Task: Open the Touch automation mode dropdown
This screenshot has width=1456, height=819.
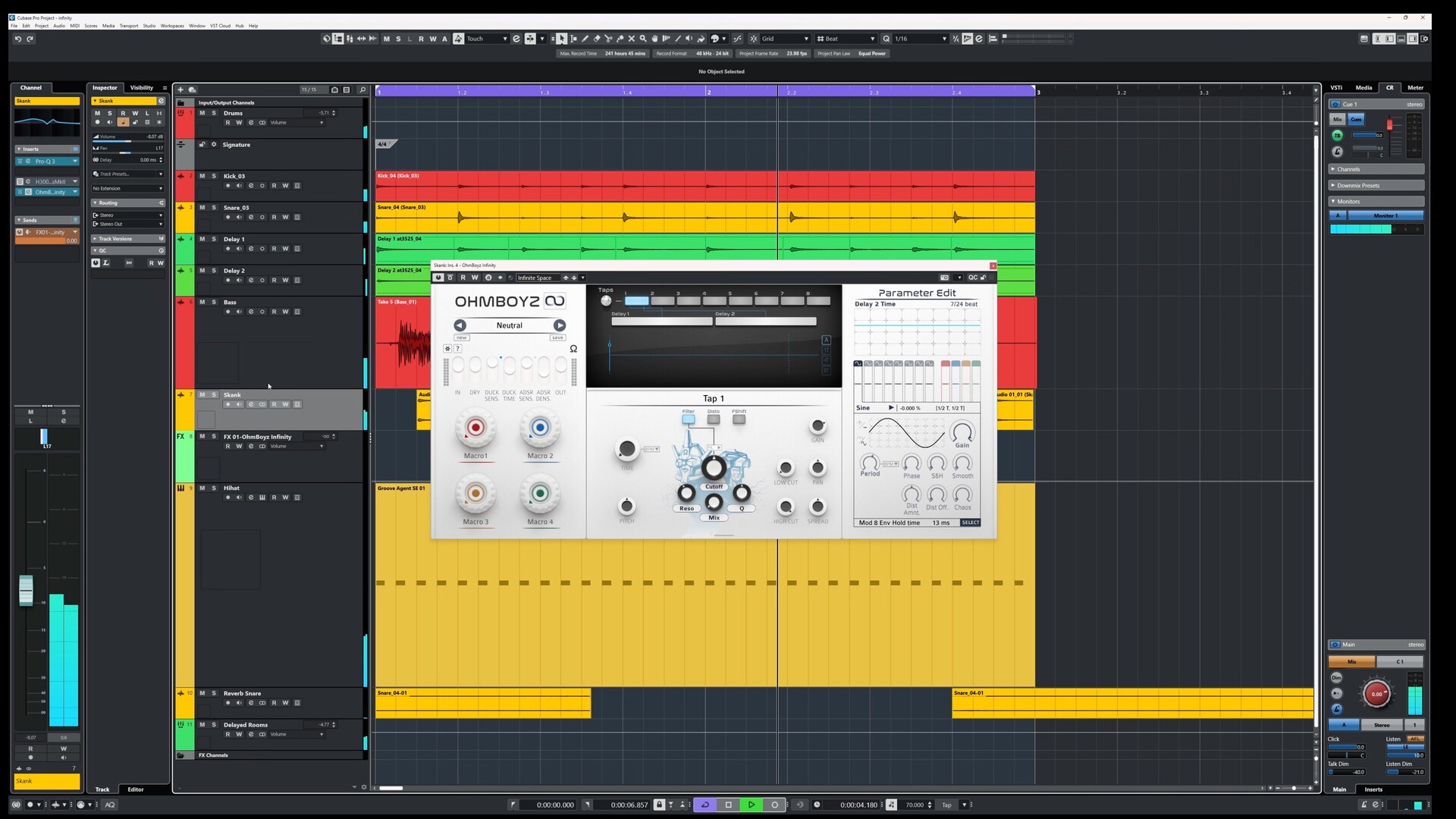Action: coord(486,39)
